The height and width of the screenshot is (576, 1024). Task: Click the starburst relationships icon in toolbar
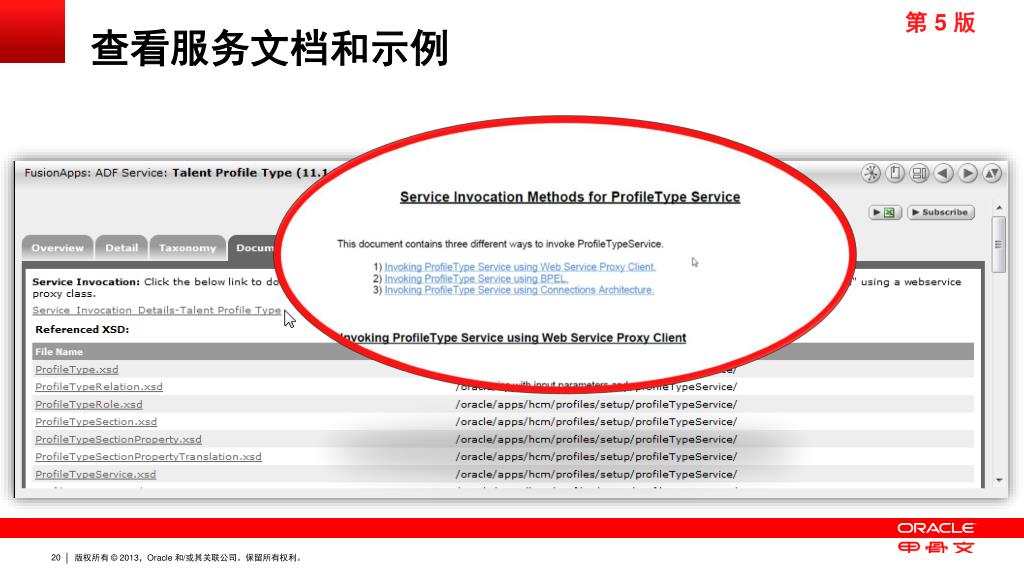coord(871,173)
